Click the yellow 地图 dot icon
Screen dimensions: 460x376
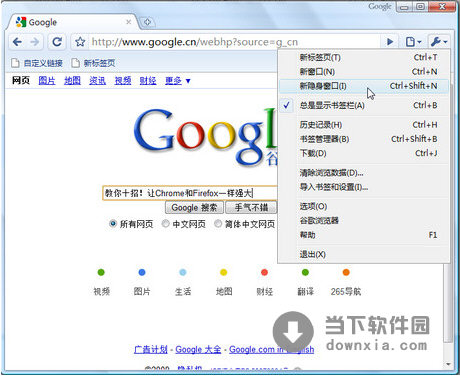pos(224,272)
